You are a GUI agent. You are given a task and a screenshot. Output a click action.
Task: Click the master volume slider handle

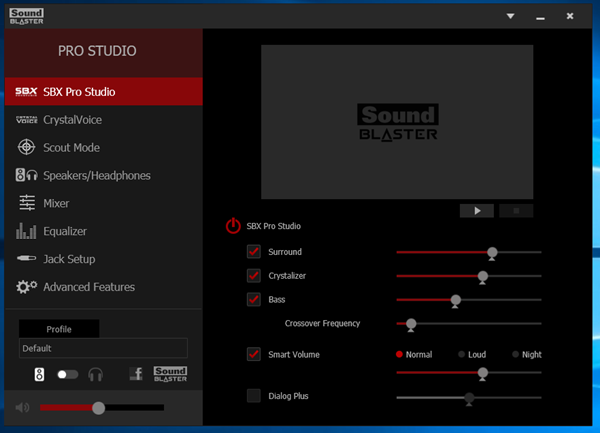point(98,408)
